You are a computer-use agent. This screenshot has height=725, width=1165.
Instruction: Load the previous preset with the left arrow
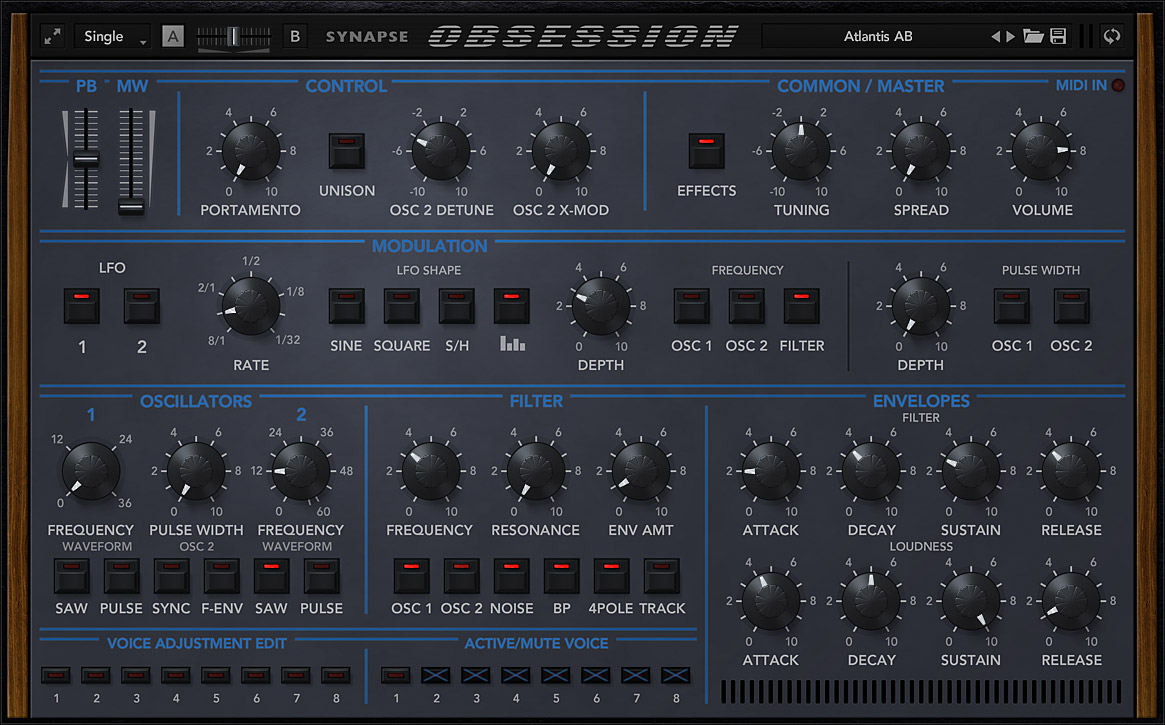pyautogui.click(x=998, y=36)
